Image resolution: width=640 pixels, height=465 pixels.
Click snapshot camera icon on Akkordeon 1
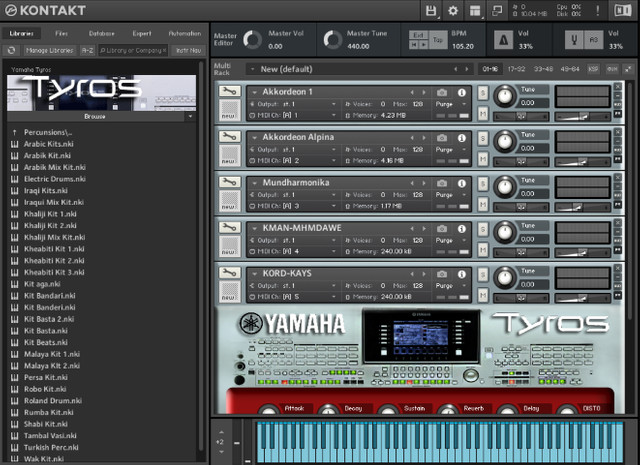coord(442,93)
